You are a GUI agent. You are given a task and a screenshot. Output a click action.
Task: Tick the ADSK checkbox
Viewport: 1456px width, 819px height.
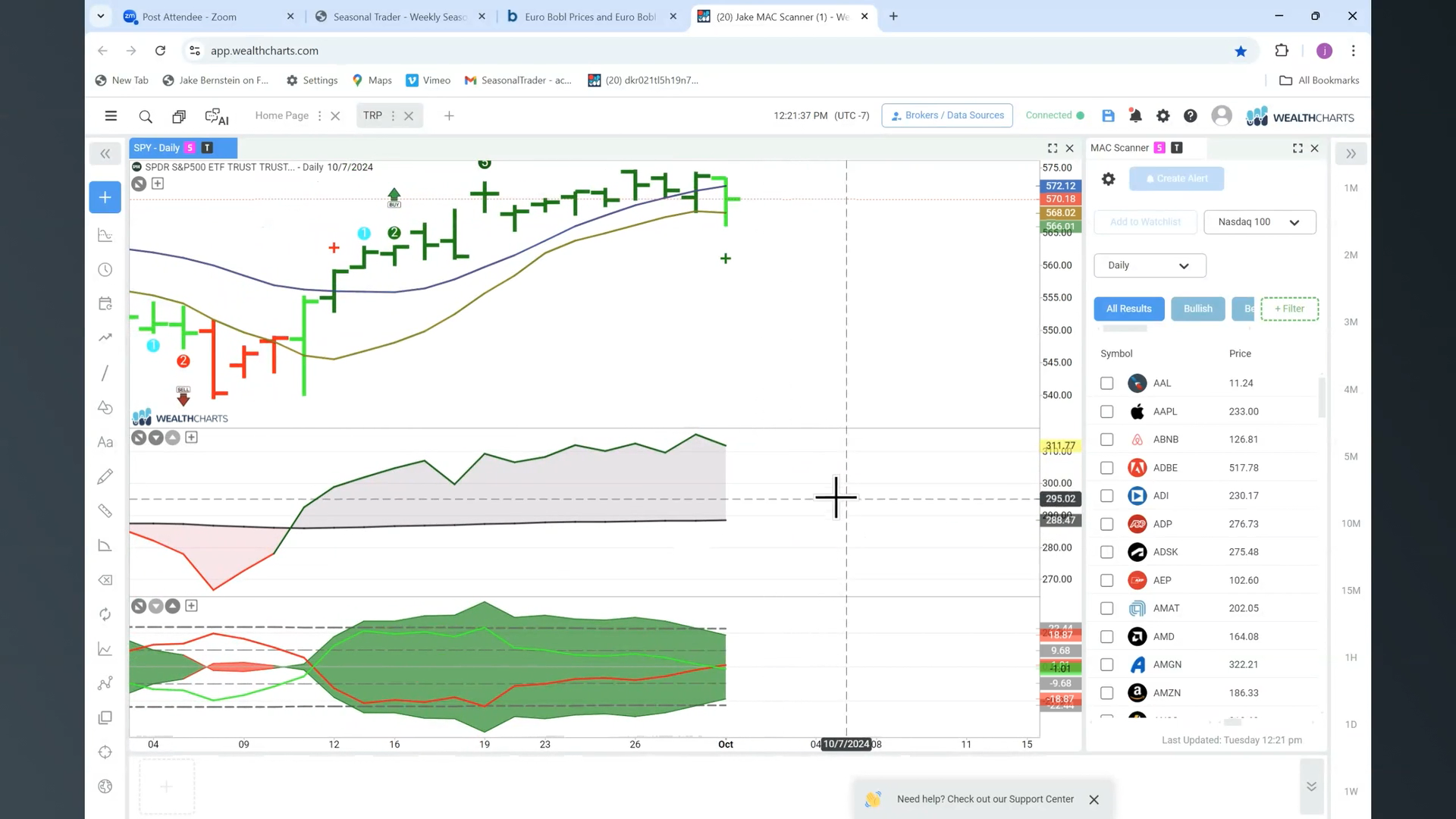(x=1106, y=552)
